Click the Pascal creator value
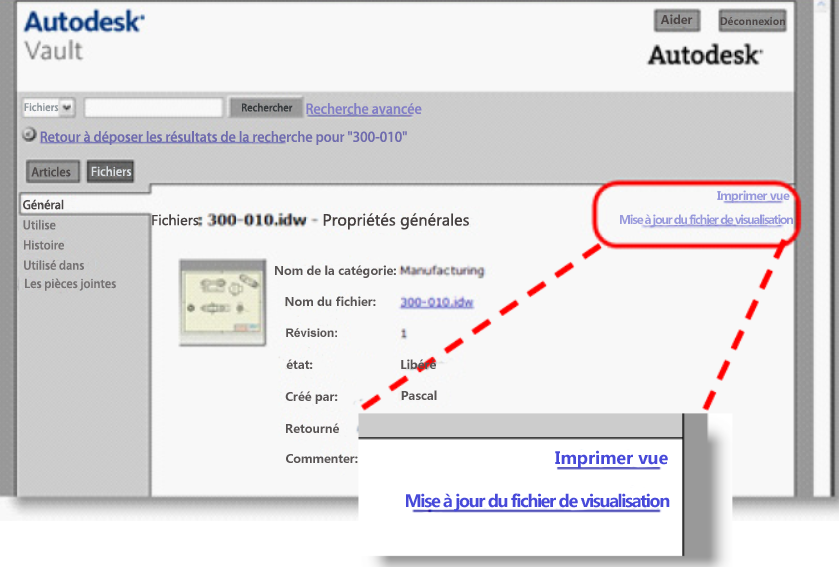 click(x=418, y=396)
